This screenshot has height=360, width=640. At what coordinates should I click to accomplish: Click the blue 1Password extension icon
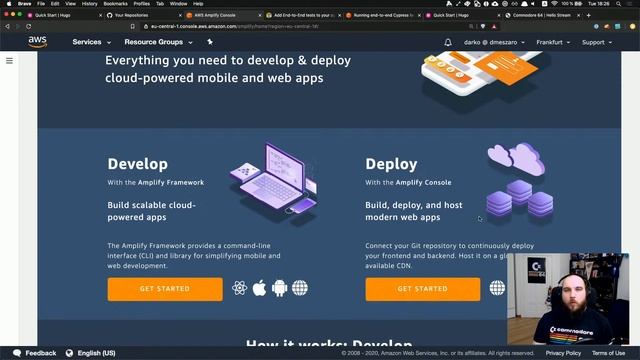(596, 27)
